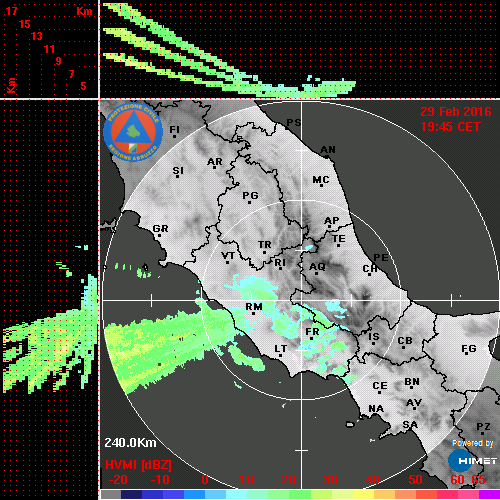Click the "240.0Km" range label

coord(130,443)
